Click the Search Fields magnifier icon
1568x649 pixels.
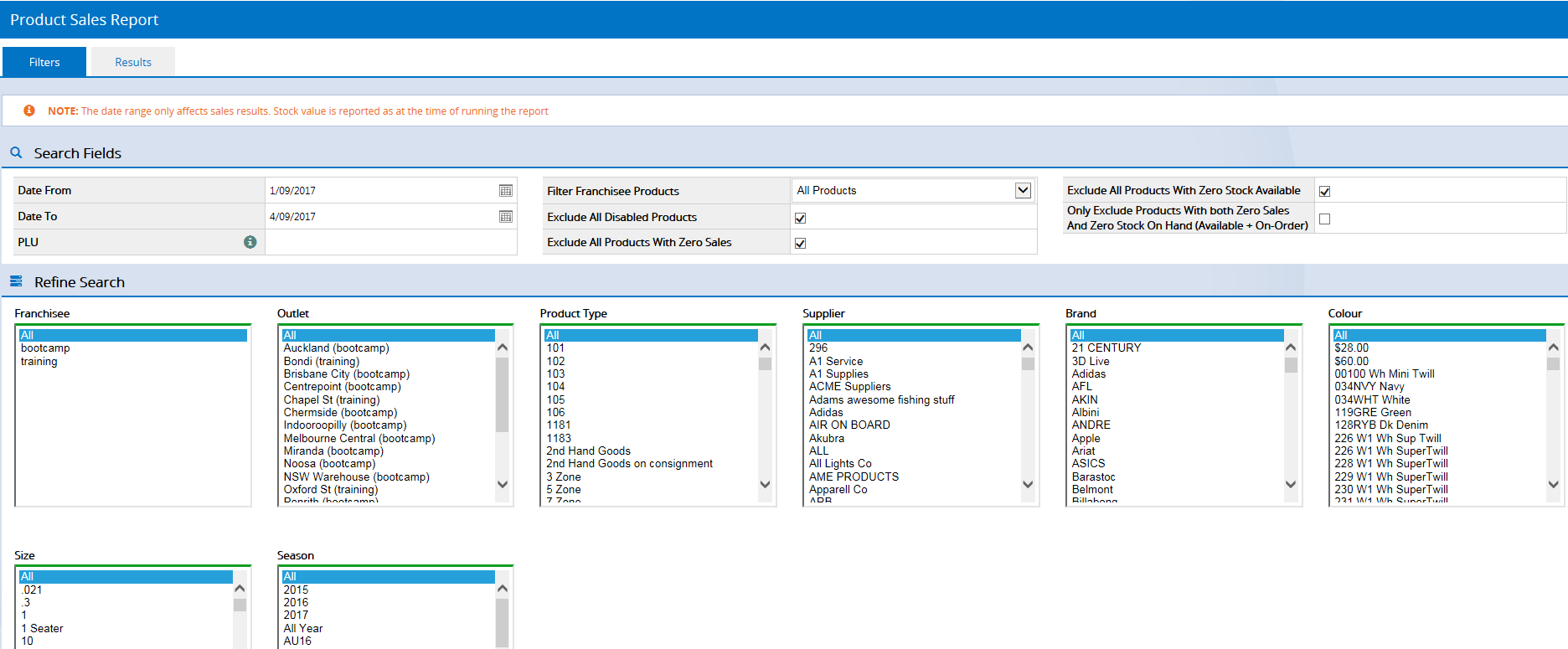point(16,153)
